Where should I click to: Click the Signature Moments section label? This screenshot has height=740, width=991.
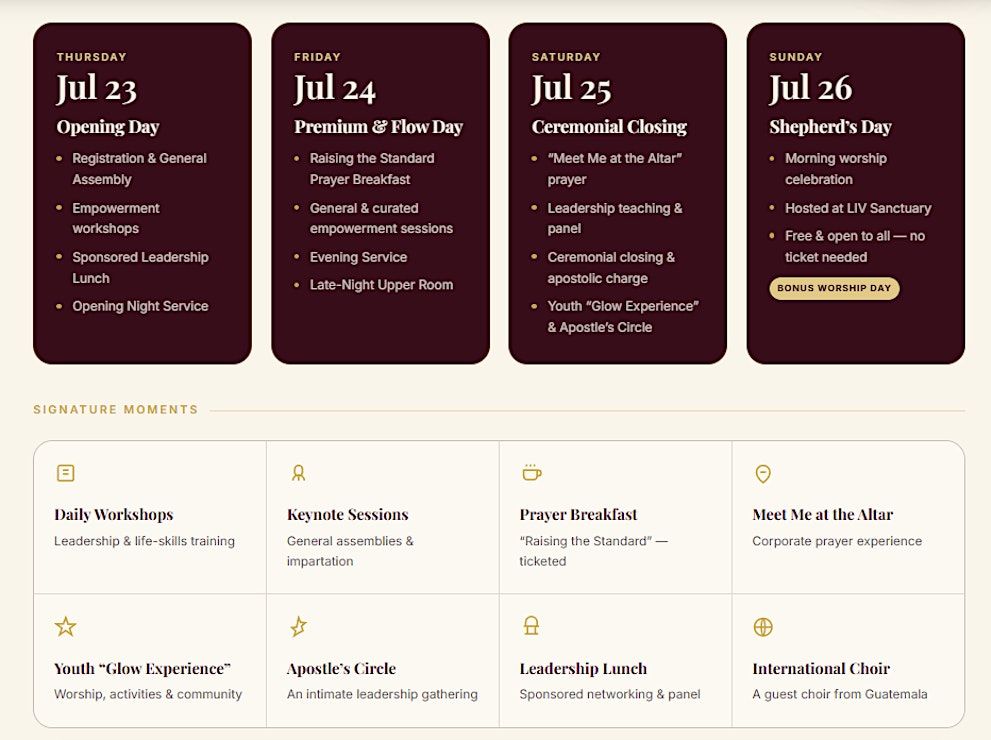[116, 409]
